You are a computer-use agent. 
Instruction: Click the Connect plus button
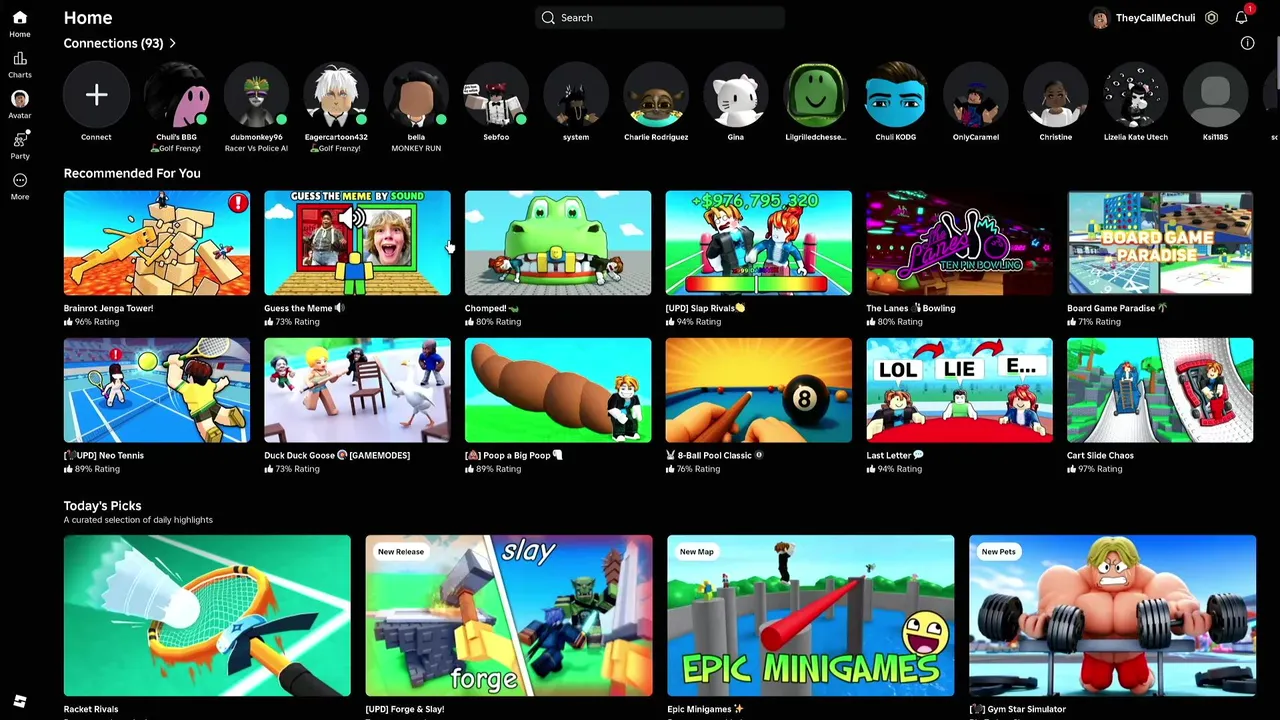click(x=96, y=95)
